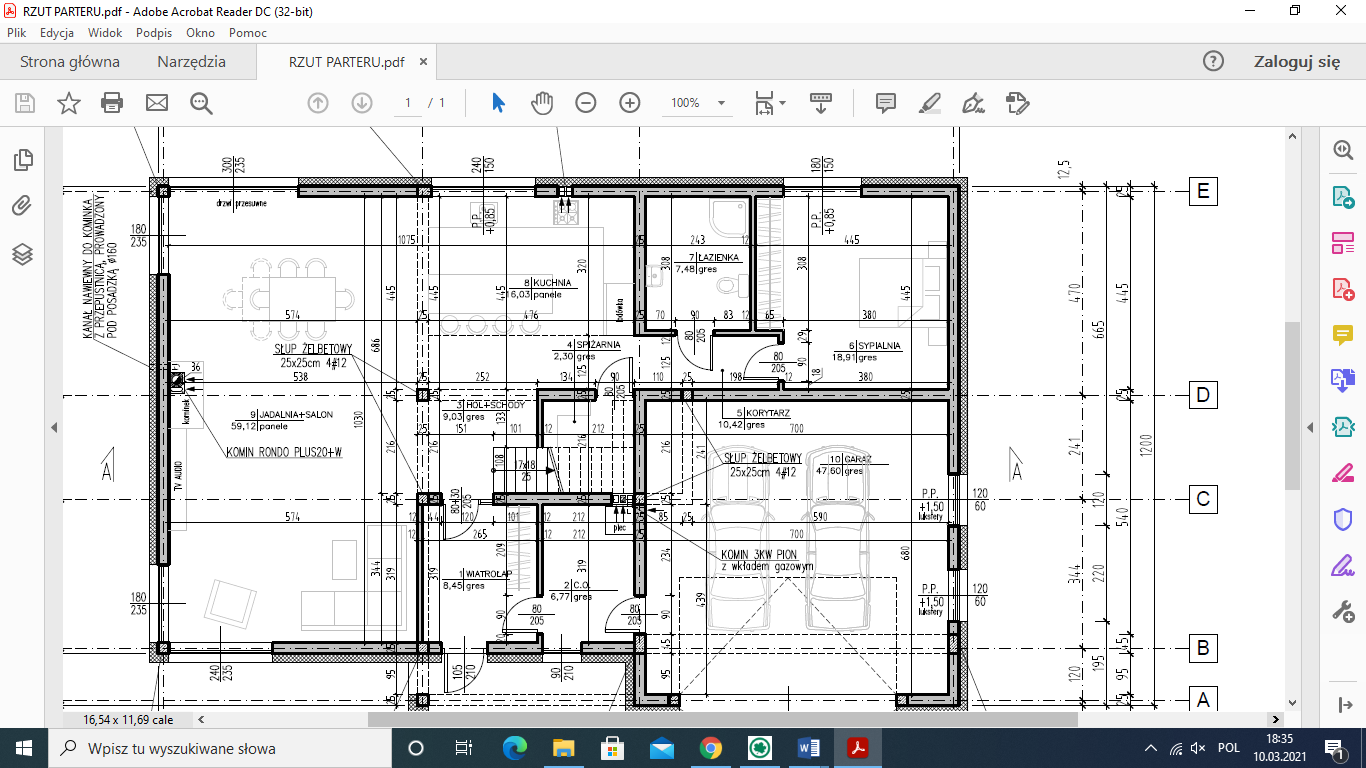
Task: Open Create PDF tool in right pane
Action: (x=1343, y=289)
